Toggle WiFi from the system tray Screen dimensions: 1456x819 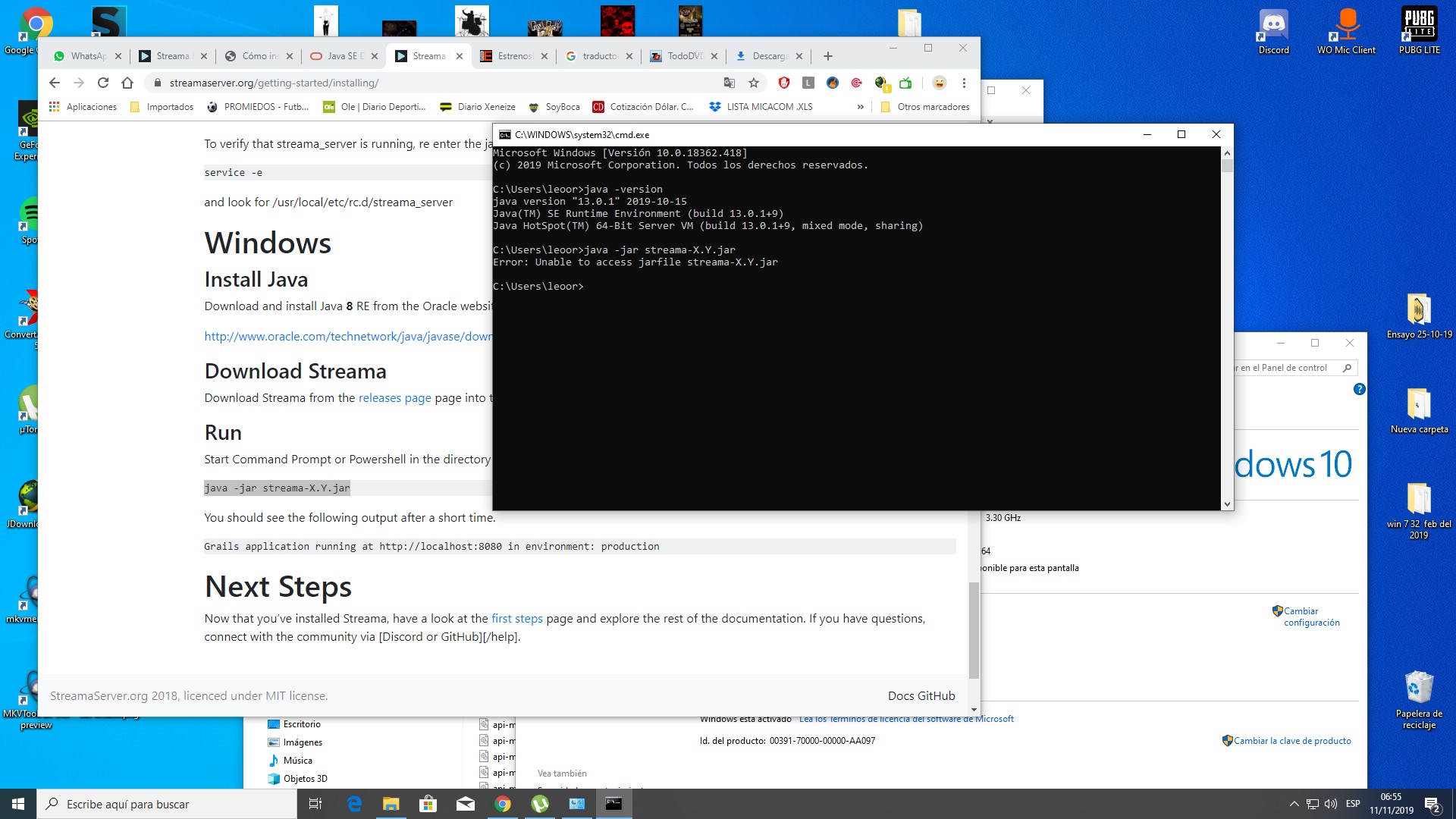tap(1313, 804)
